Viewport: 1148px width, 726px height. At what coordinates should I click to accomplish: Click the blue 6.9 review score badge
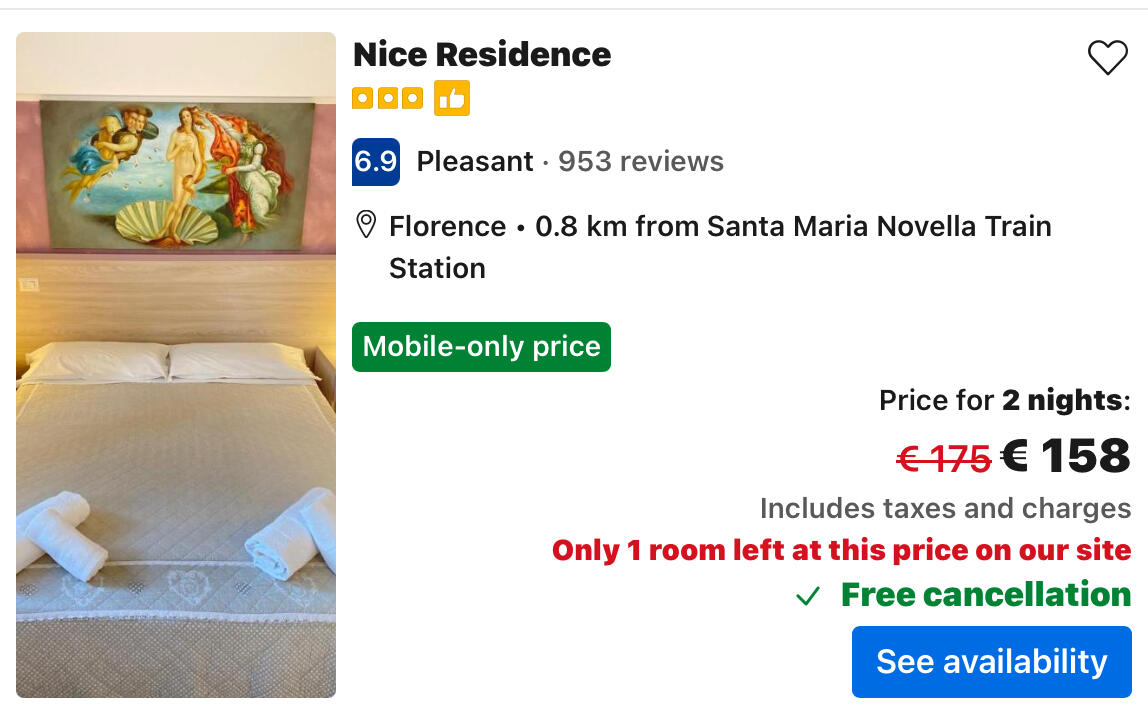click(376, 162)
